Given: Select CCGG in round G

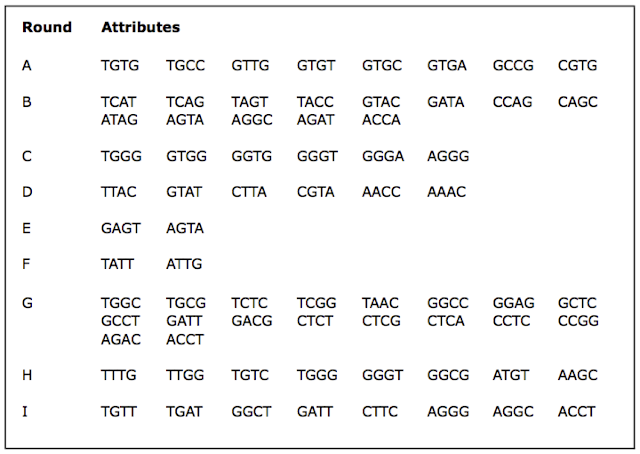Looking at the screenshot, I should (x=578, y=321).
